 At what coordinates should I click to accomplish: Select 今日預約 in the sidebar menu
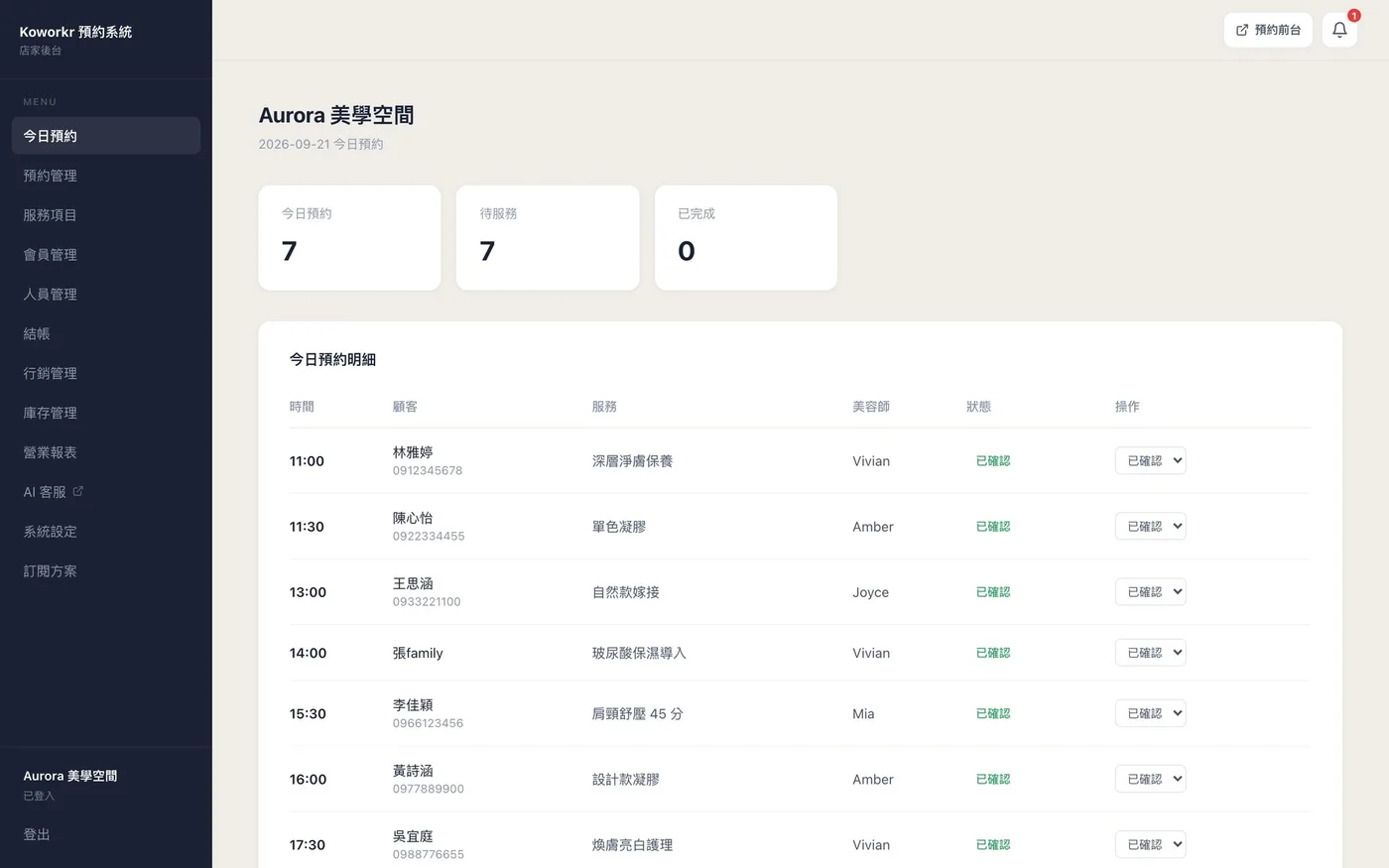click(x=106, y=136)
